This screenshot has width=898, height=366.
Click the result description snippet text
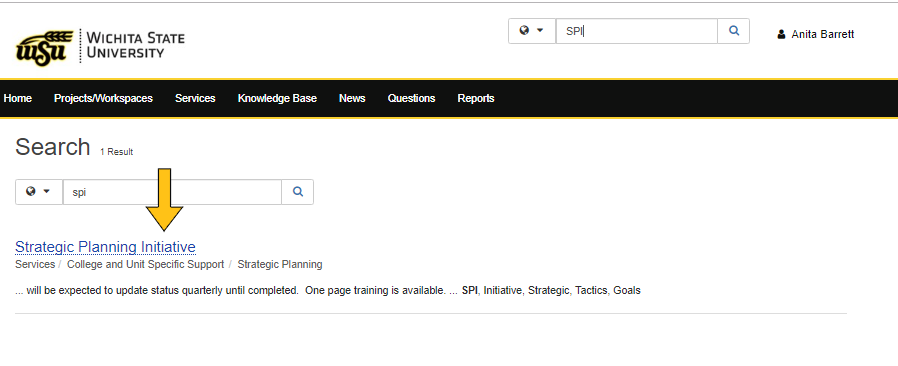pyautogui.click(x=328, y=290)
